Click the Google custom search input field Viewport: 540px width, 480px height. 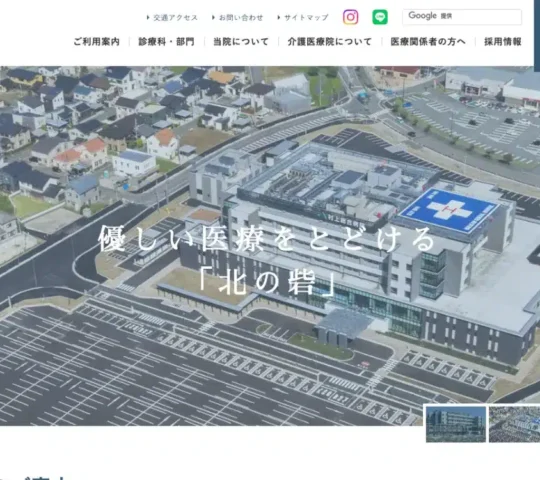coord(462,17)
